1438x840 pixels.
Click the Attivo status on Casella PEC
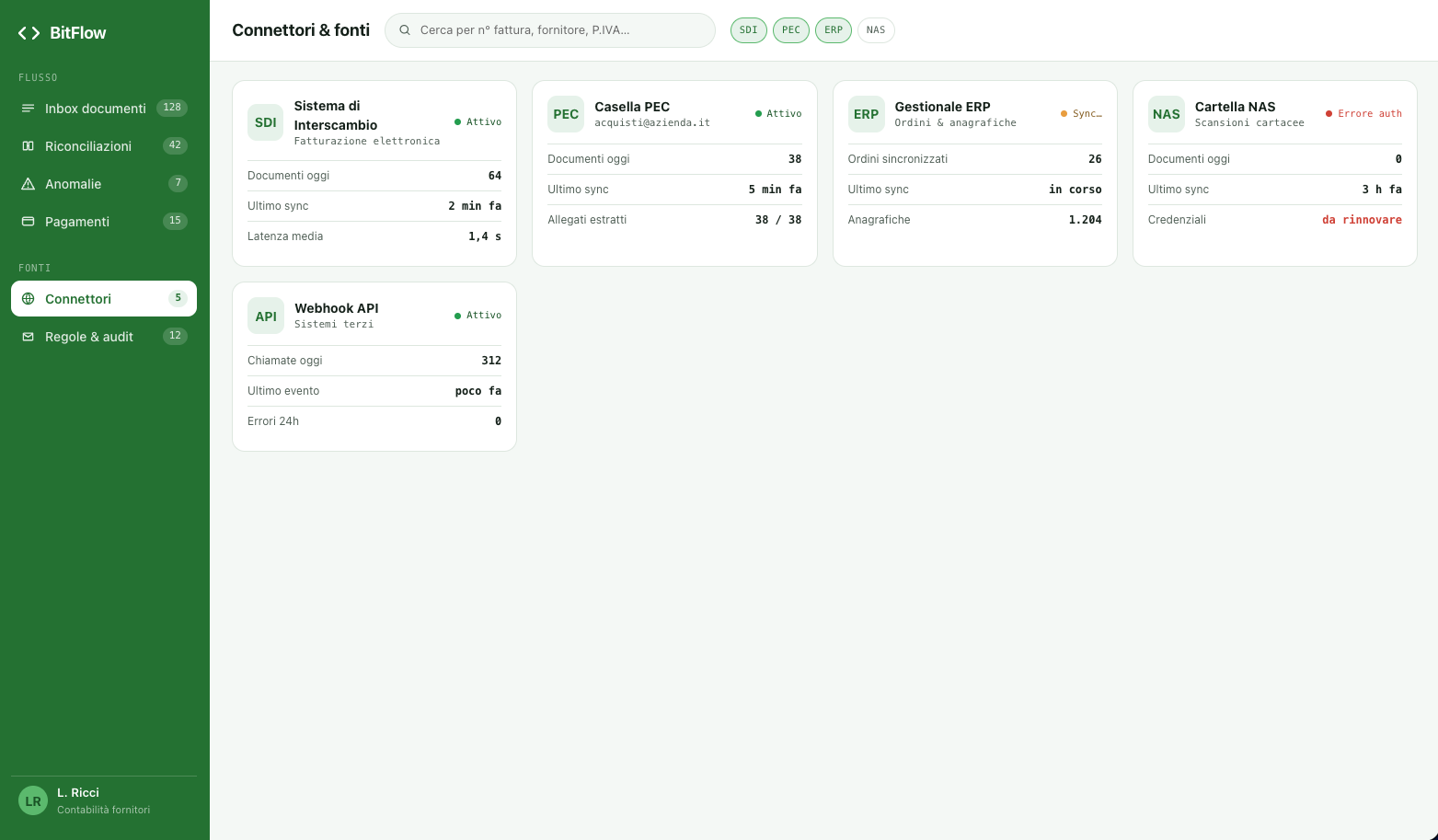pos(778,114)
